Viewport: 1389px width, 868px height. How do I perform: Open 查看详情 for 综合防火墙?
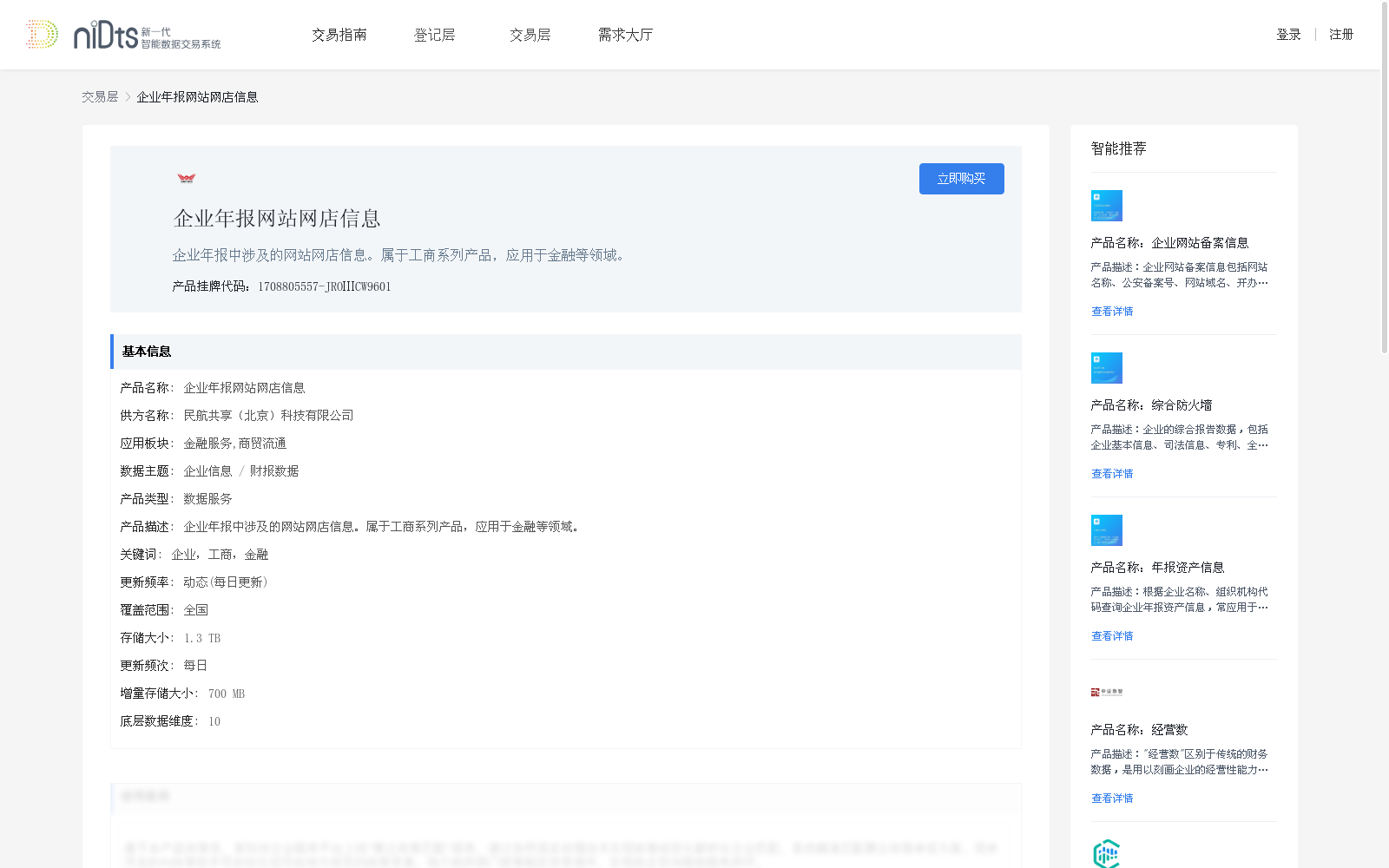[1112, 474]
